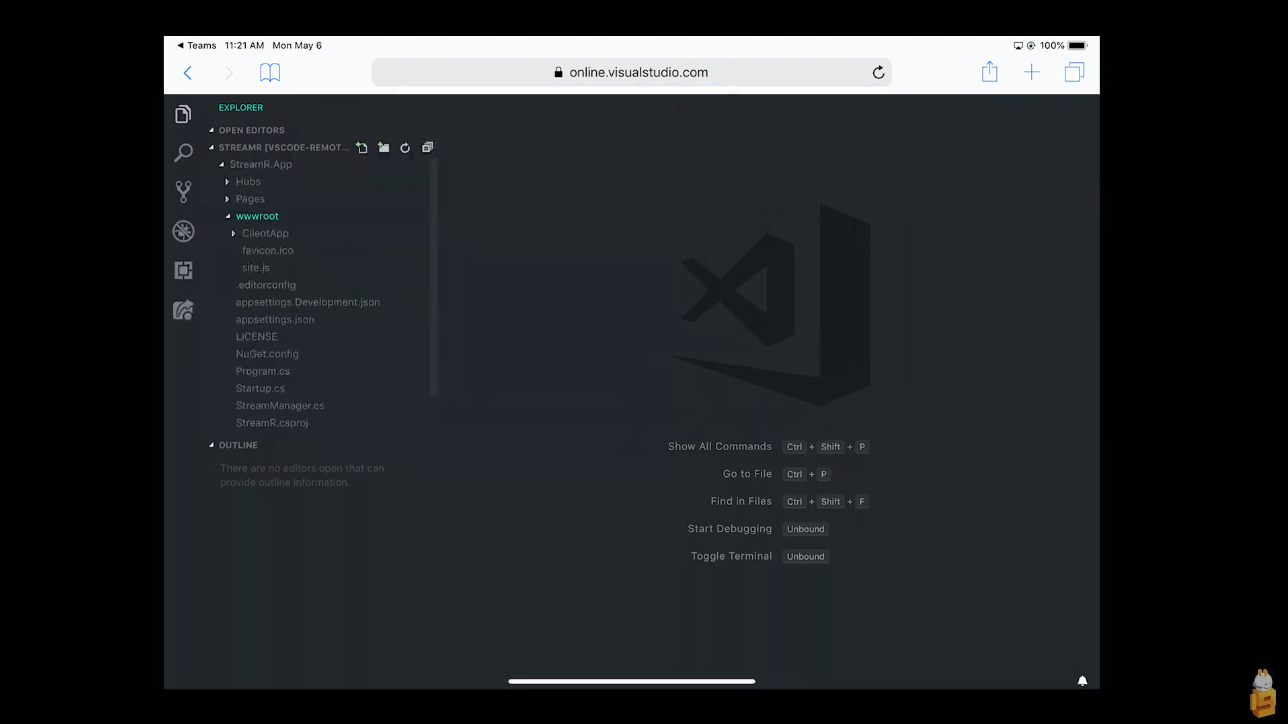1288x724 pixels.
Task: Collapse all folders in Explorer
Action: point(427,148)
